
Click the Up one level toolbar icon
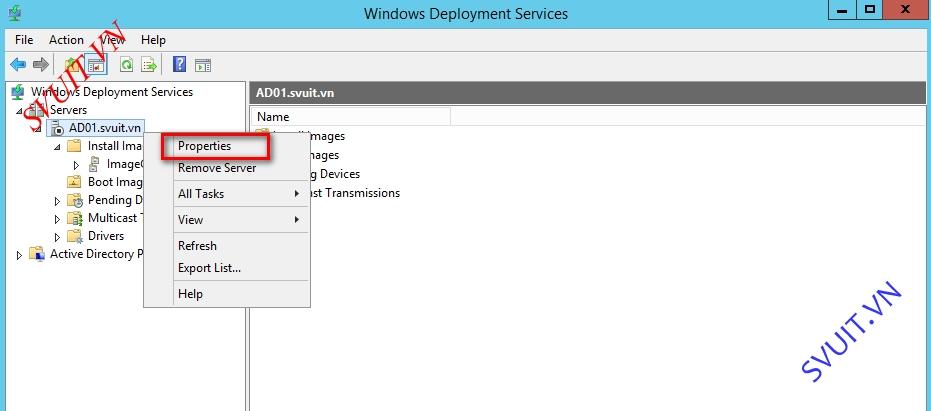coord(72,64)
